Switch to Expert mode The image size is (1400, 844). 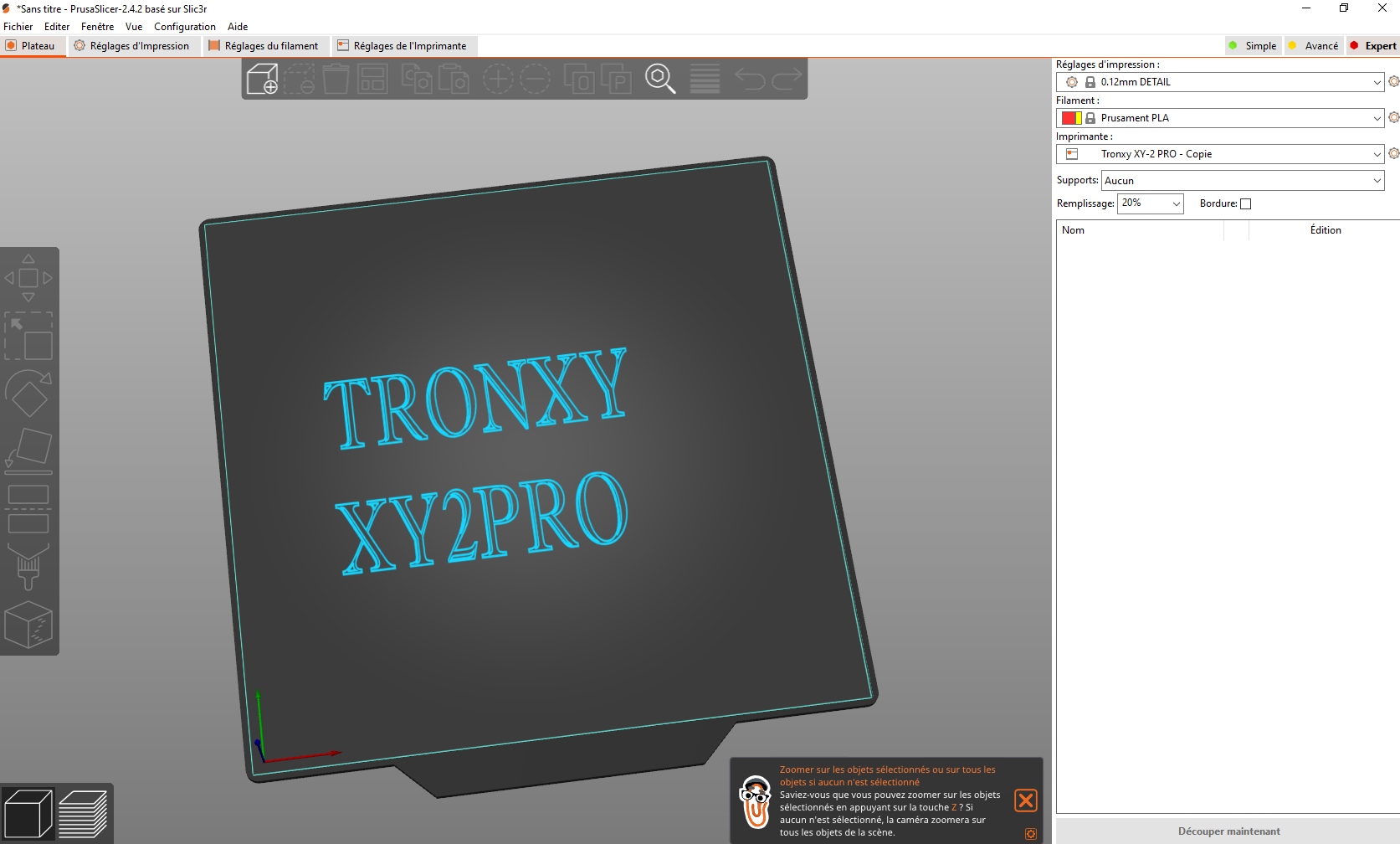(x=1373, y=46)
